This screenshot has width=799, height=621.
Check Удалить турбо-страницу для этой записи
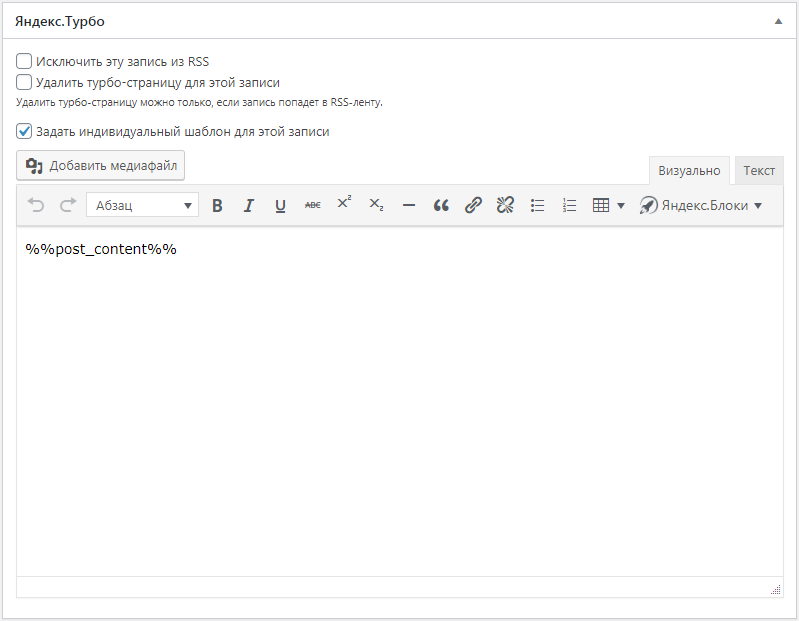tap(24, 82)
